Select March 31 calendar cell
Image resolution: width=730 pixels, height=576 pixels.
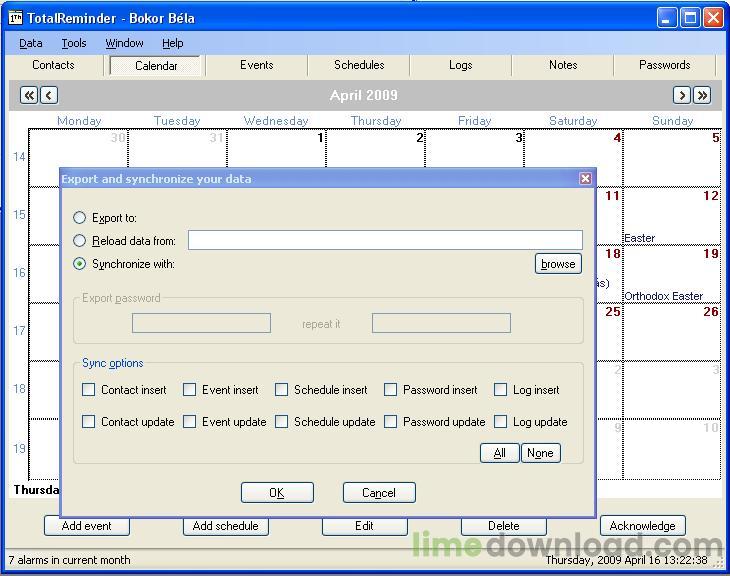(x=177, y=148)
